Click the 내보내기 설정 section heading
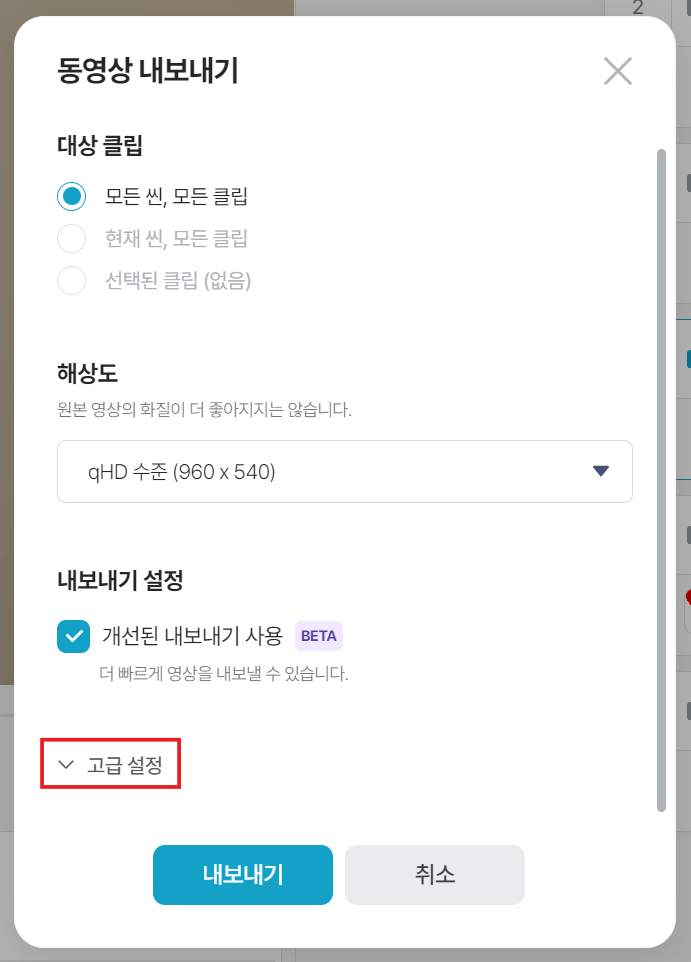The height and width of the screenshot is (962, 691). pyautogui.click(x=120, y=580)
